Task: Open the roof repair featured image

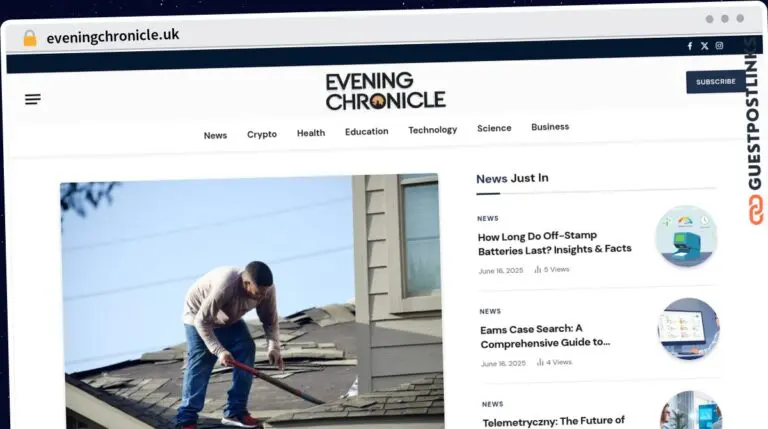Action: pyautogui.click(x=252, y=302)
